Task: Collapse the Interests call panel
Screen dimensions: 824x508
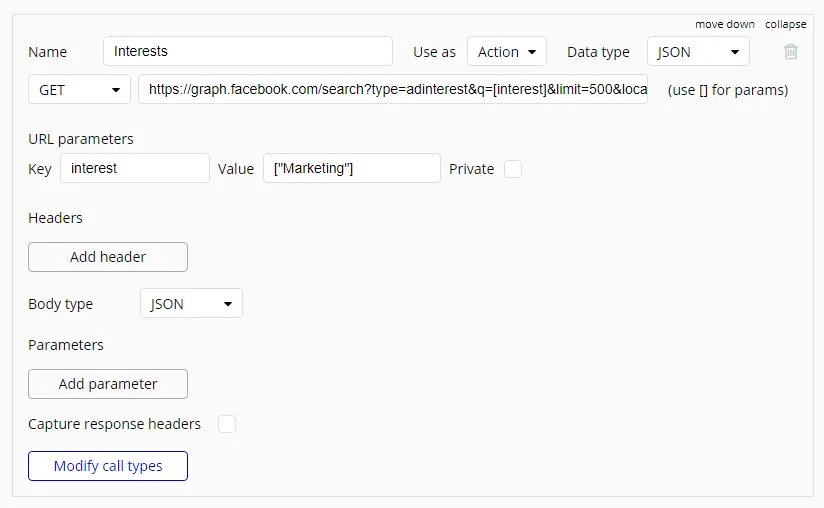Action: [x=785, y=24]
